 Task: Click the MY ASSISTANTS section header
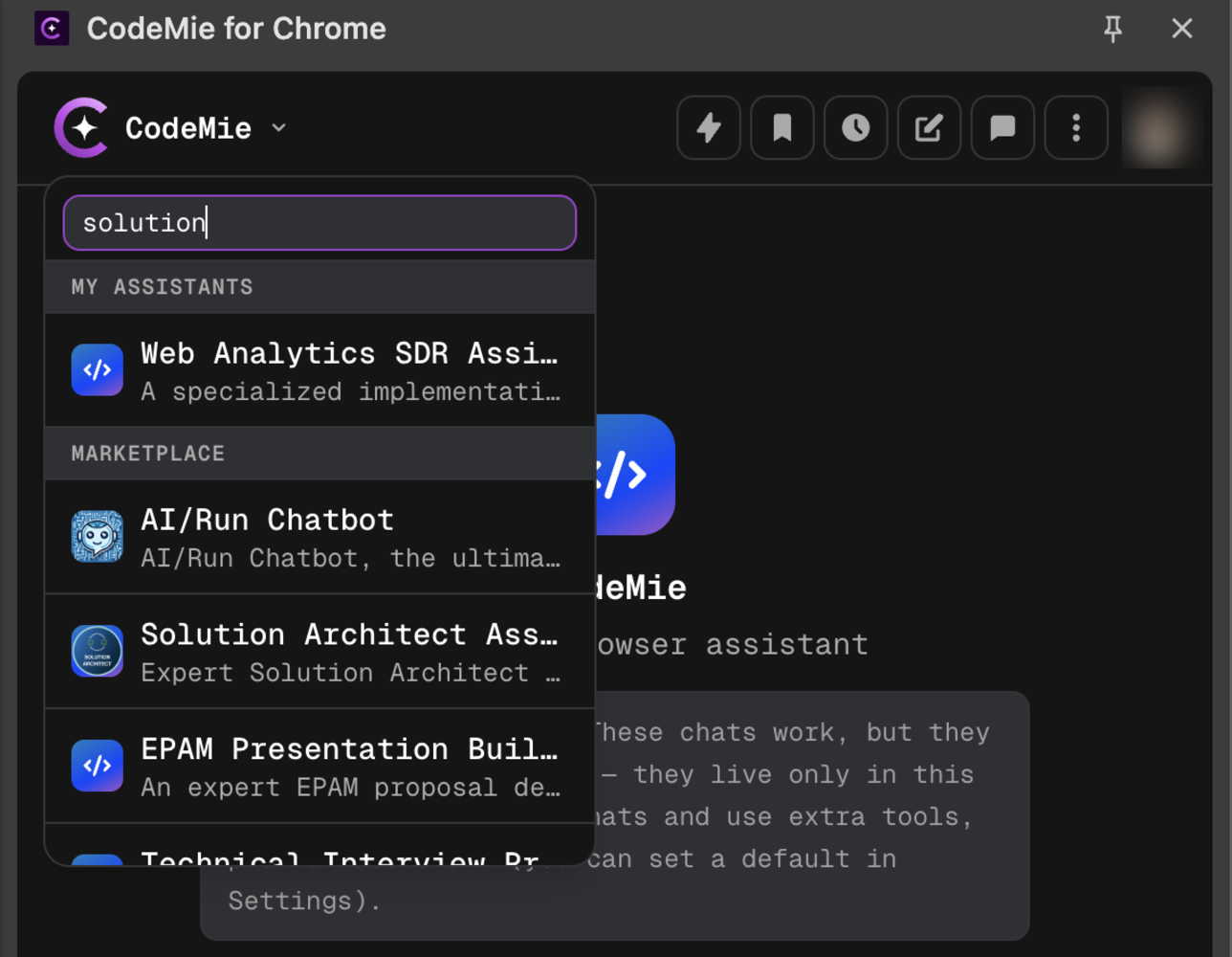click(x=319, y=287)
